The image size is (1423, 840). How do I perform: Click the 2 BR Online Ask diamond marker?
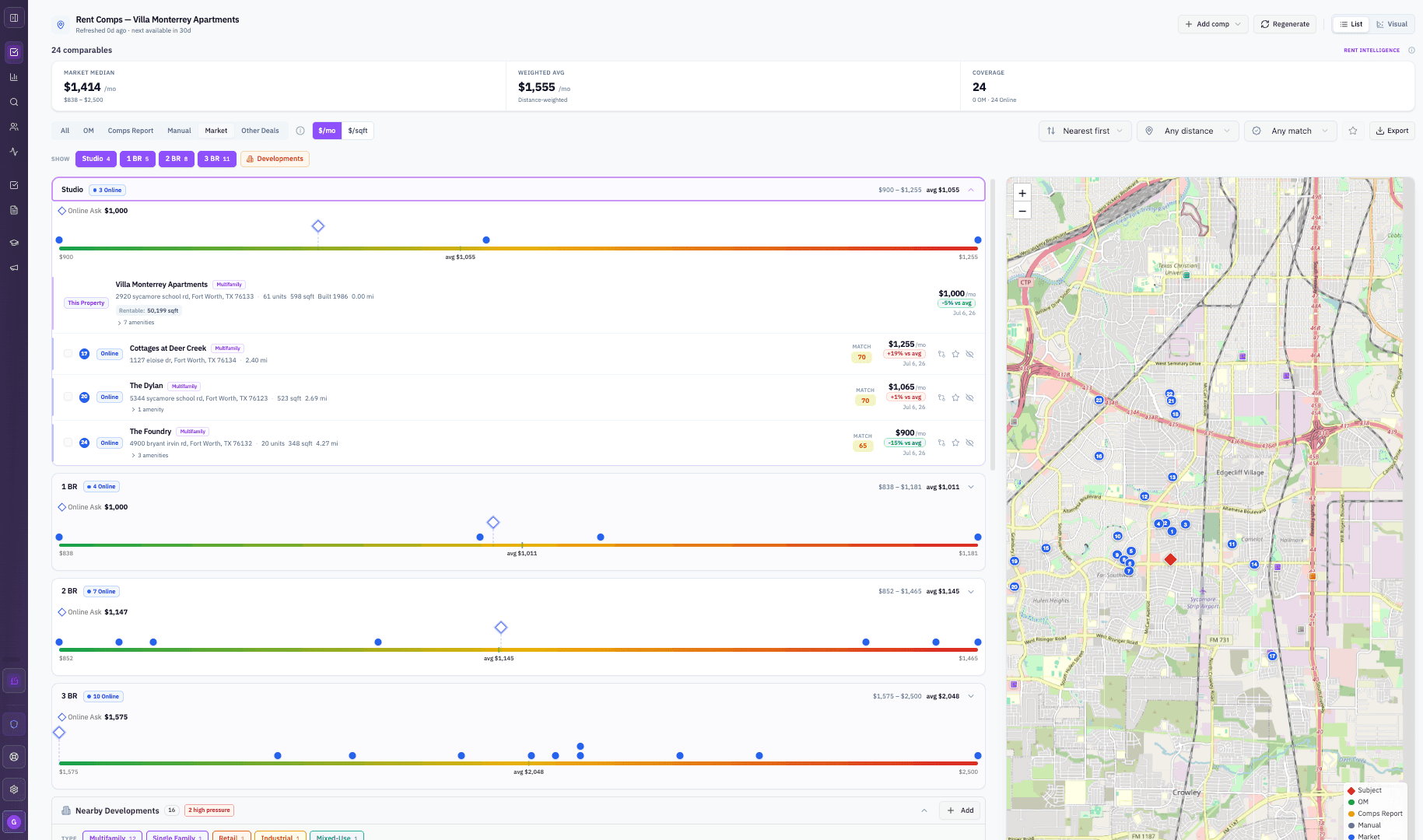[x=501, y=628]
